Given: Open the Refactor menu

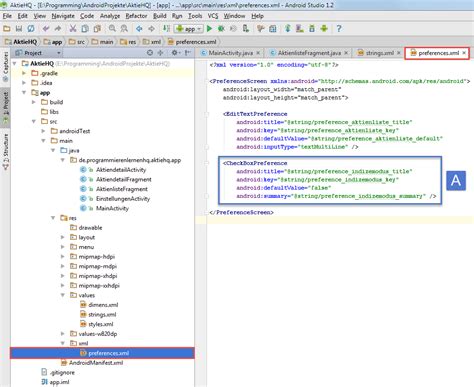Looking at the screenshot, I should point(136,16).
